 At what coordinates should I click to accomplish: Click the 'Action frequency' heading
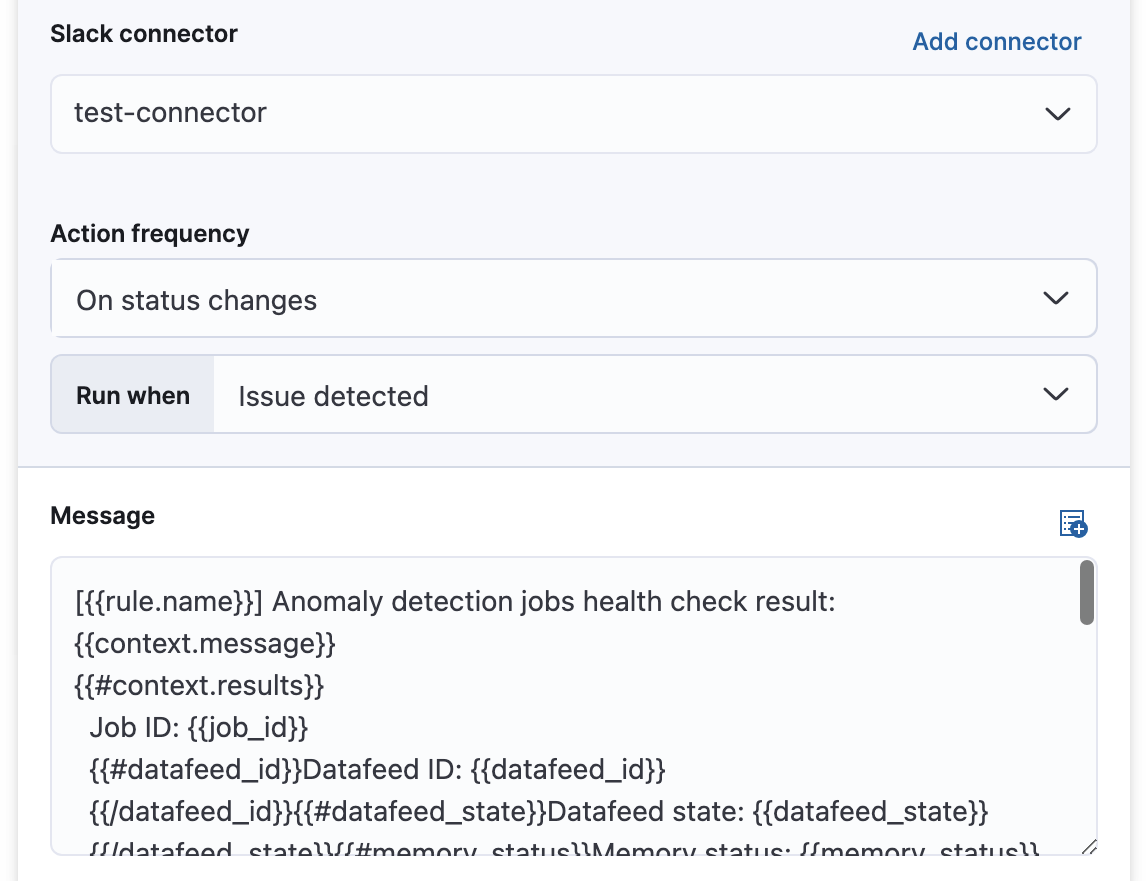(149, 233)
